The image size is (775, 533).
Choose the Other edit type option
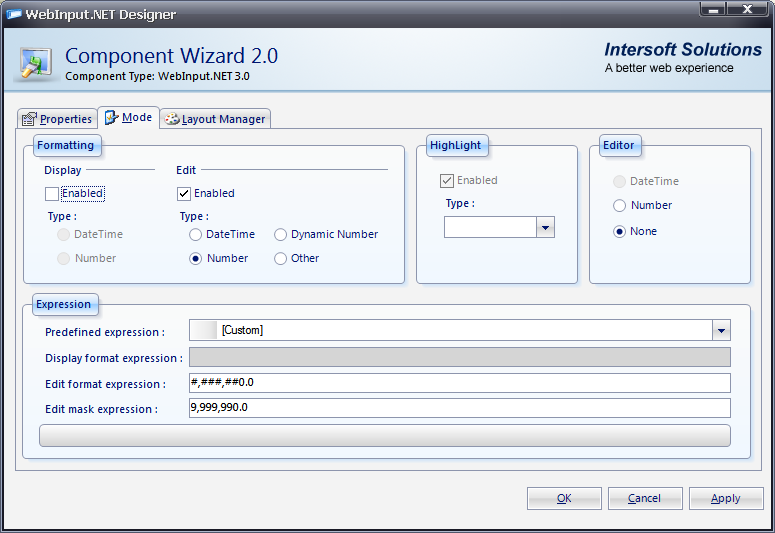[x=281, y=258]
